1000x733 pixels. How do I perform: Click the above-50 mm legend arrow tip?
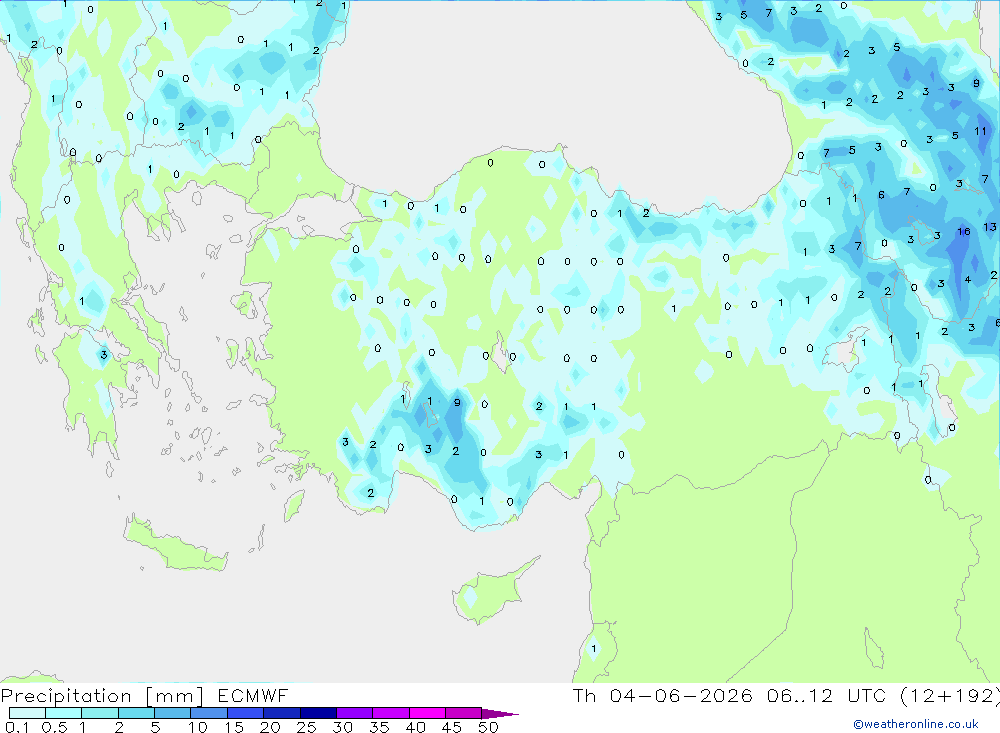(x=500, y=714)
